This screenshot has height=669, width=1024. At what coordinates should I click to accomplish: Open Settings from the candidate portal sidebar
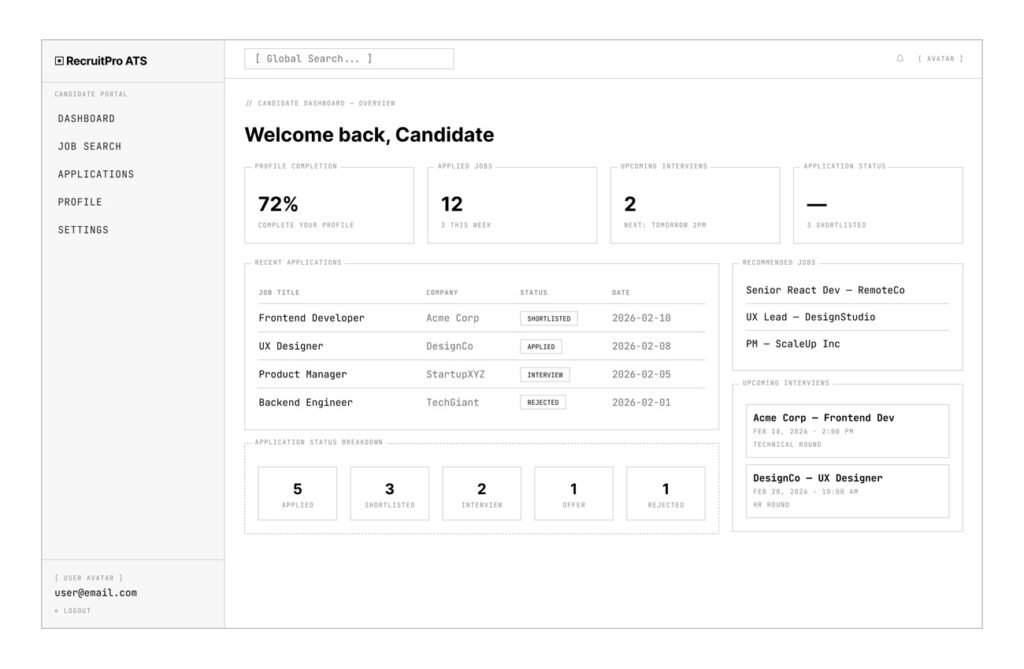(x=82, y=229)
